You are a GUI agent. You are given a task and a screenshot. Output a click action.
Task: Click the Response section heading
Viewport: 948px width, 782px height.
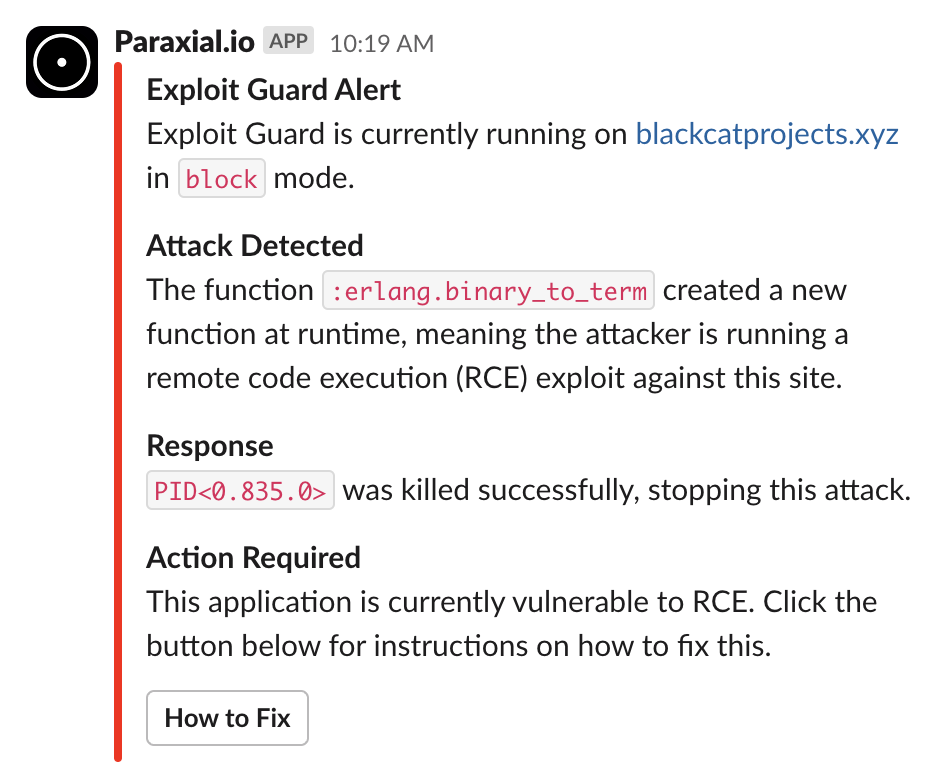click(x=210, y=446)
